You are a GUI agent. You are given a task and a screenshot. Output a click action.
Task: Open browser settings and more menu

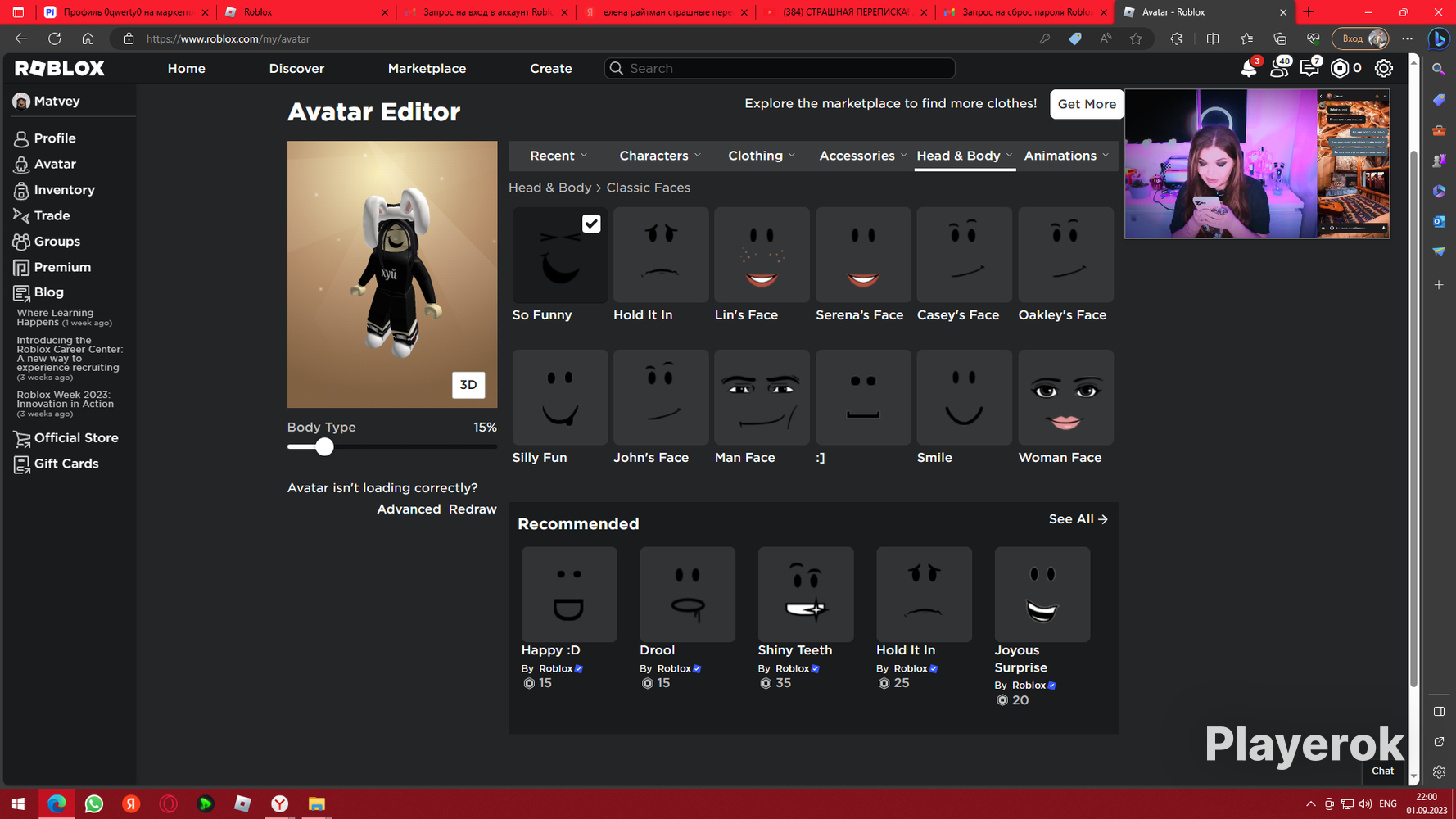[1407, 38]
